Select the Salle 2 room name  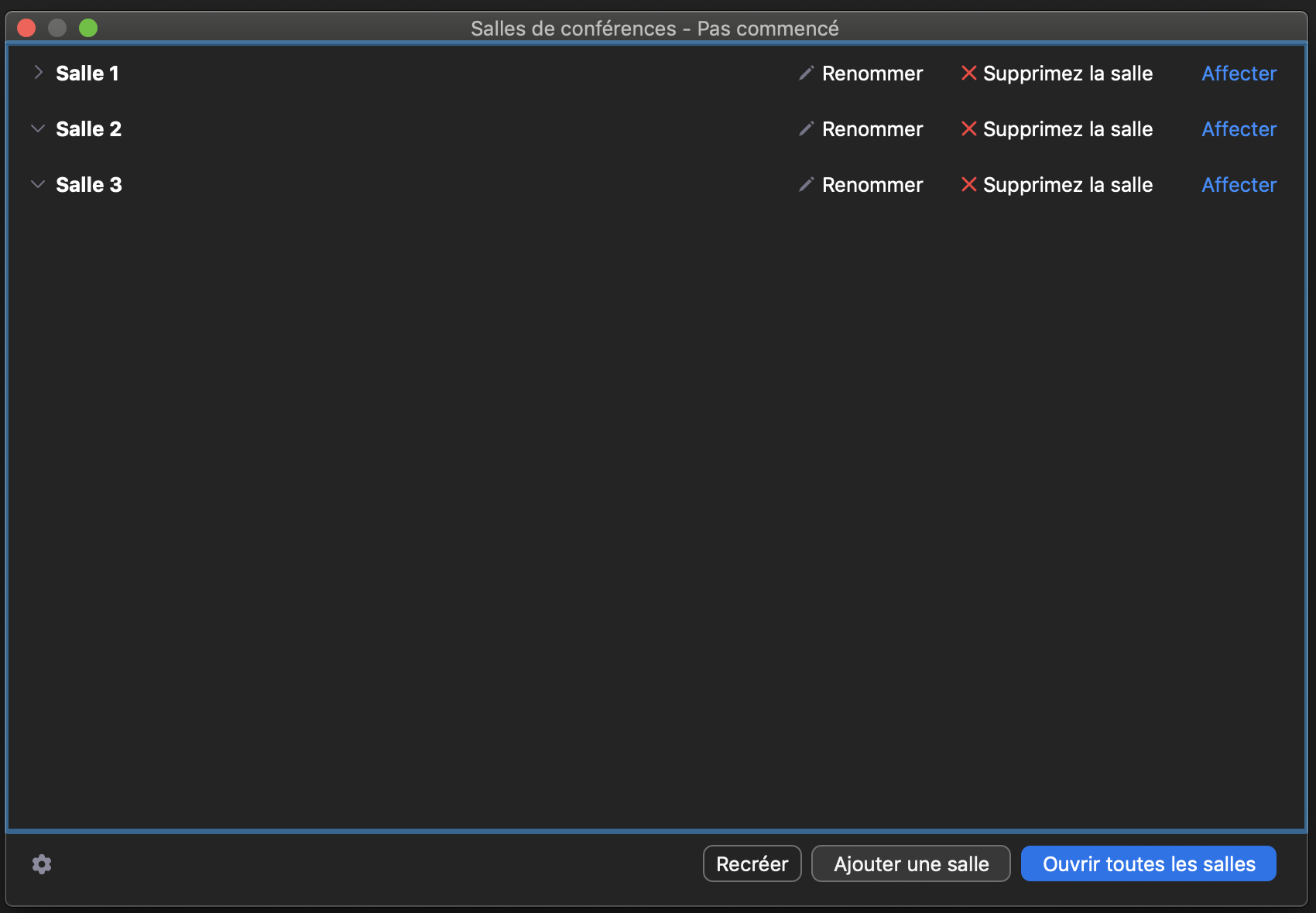(x=88, y=129)
